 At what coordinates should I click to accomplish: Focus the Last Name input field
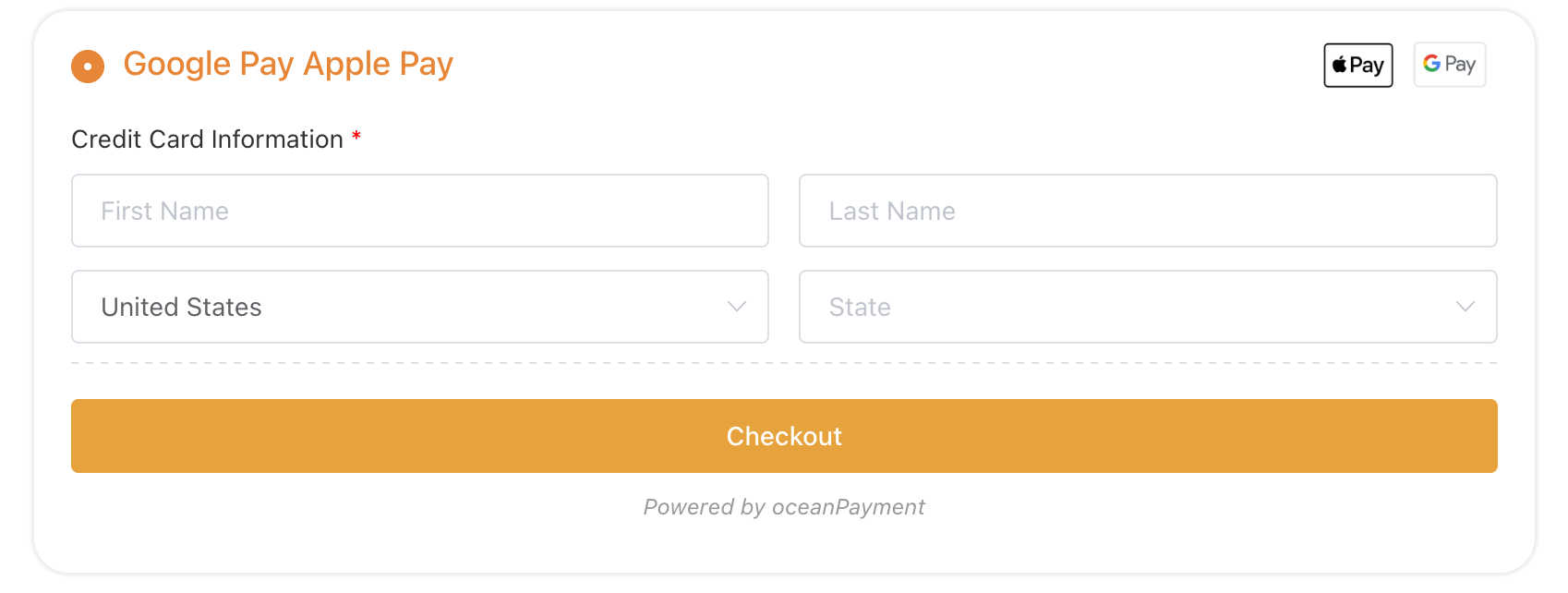tap(1147, 211)
